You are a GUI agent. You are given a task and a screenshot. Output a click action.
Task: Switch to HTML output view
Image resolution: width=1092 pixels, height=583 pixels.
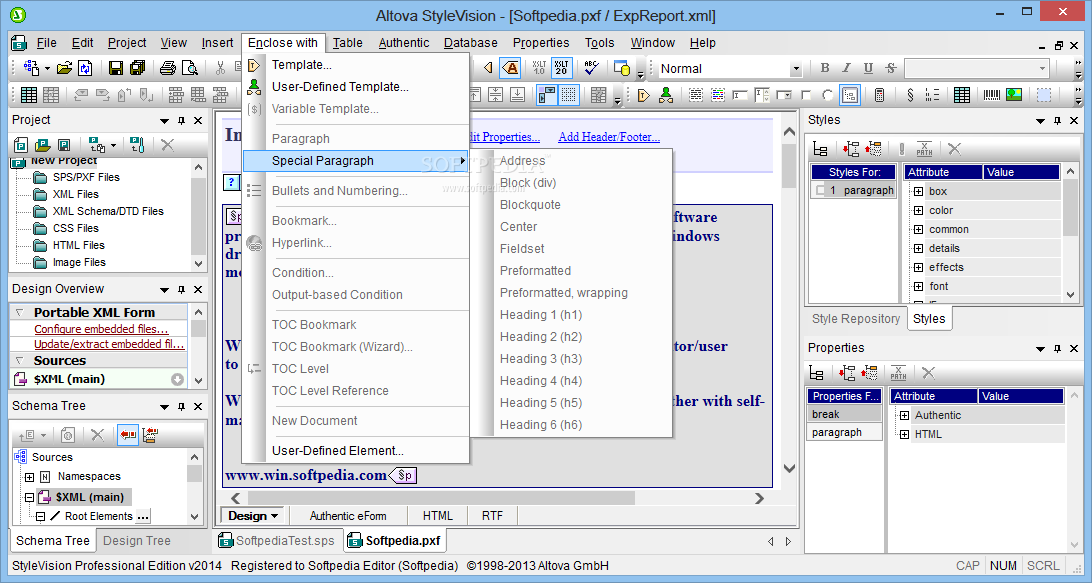[438, 516]
